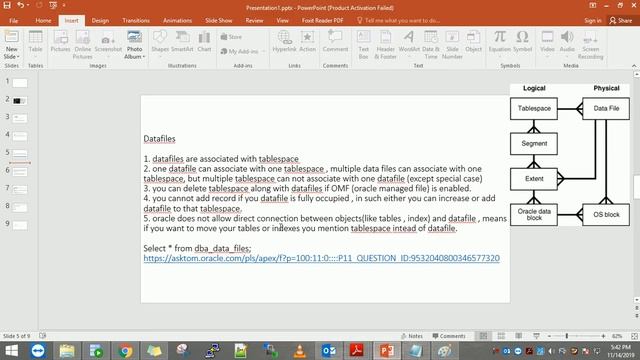Insert a SmartArt graphic
Screen dimensions: 640x360
[x=182, y=42]
